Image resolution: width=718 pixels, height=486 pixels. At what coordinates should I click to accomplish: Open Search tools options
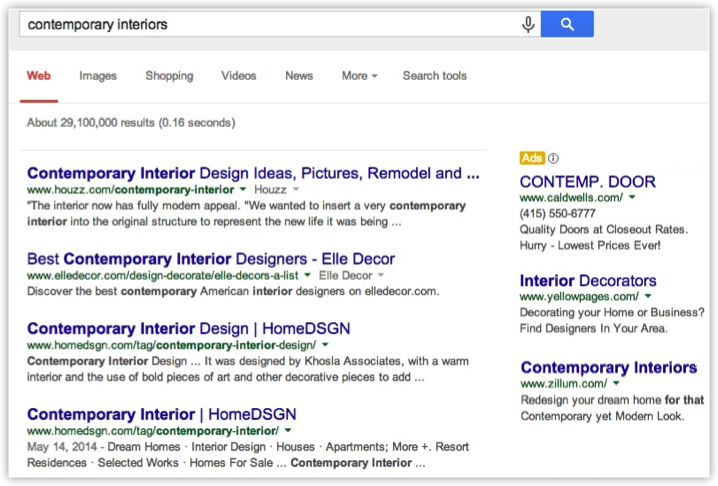tap(434, 76)
